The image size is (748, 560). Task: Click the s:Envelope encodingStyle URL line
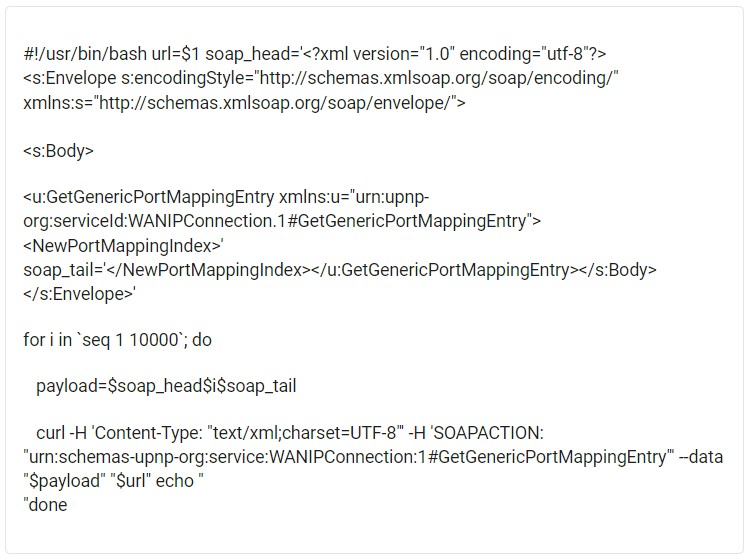(x=321, y=78)
